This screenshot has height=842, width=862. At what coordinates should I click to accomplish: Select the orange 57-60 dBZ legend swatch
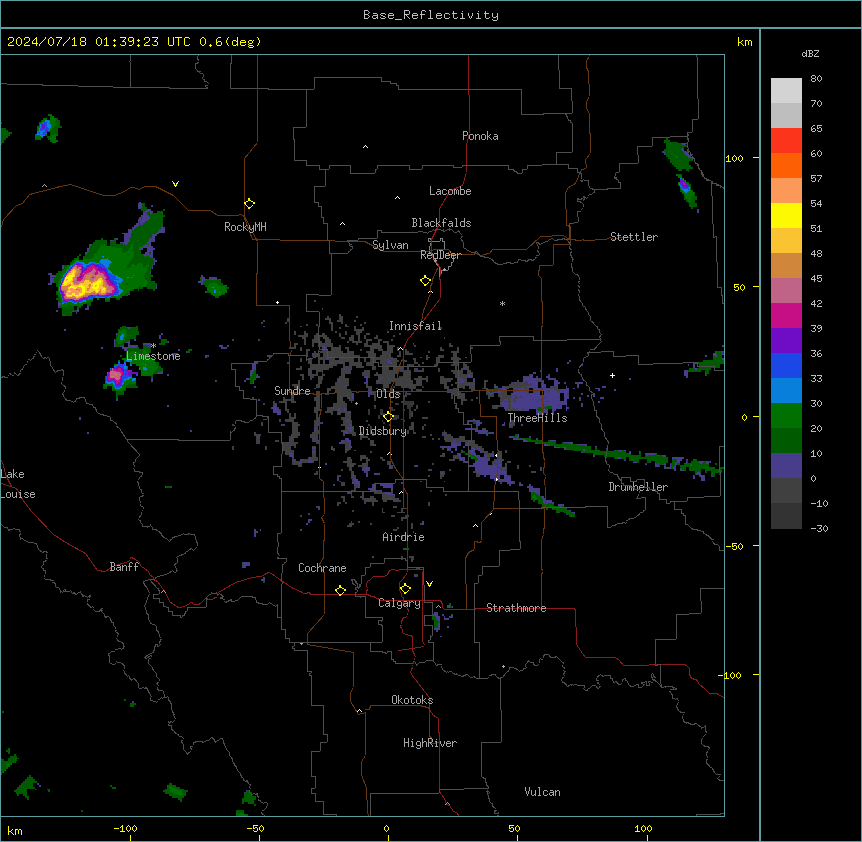click(x=786, y=165)
